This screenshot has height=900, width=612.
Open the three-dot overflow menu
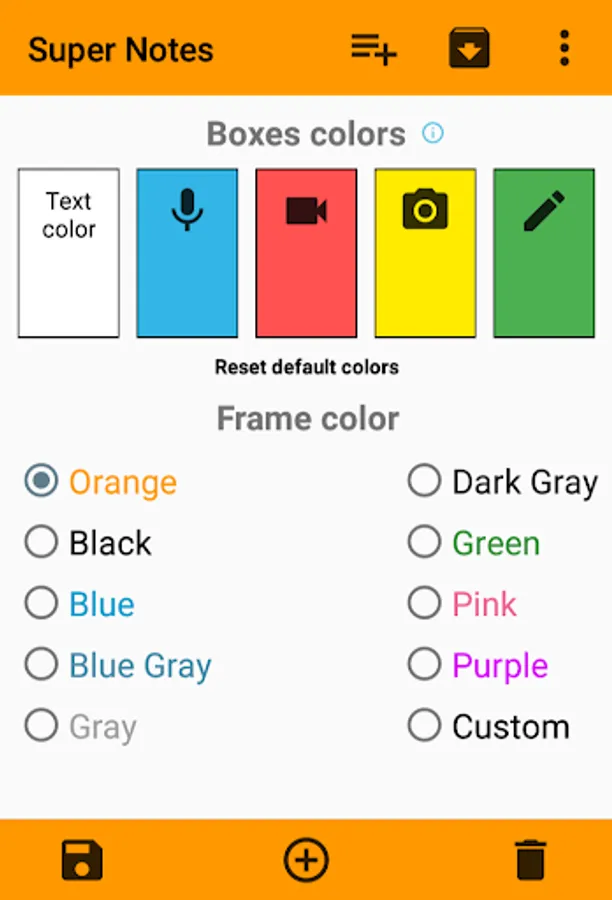(x=564, y=48)
